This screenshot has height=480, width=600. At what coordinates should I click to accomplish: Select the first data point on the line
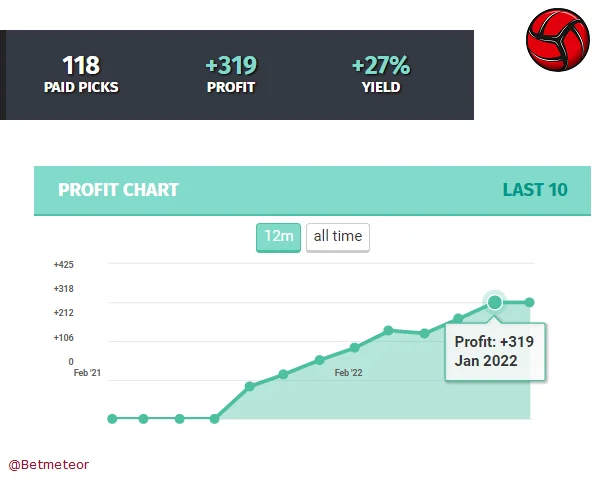point(112,418)
